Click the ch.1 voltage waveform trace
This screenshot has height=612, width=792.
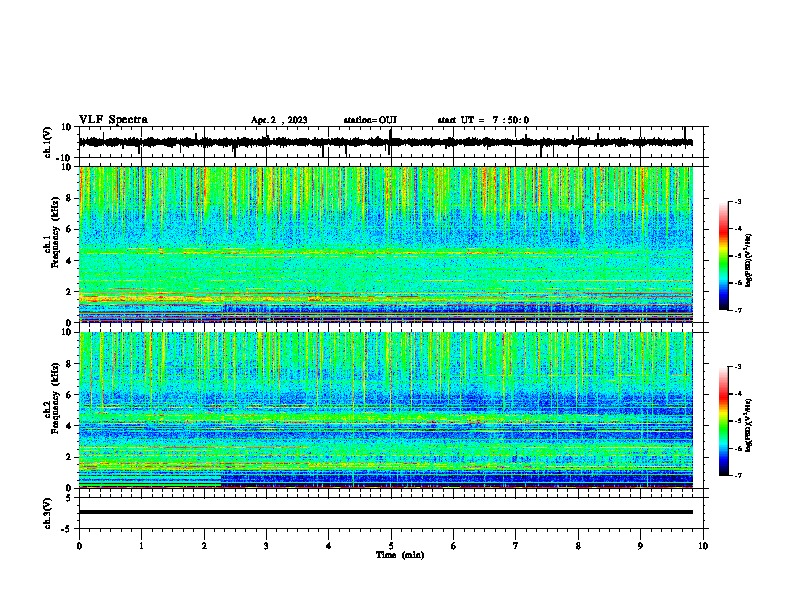point(386,142)
